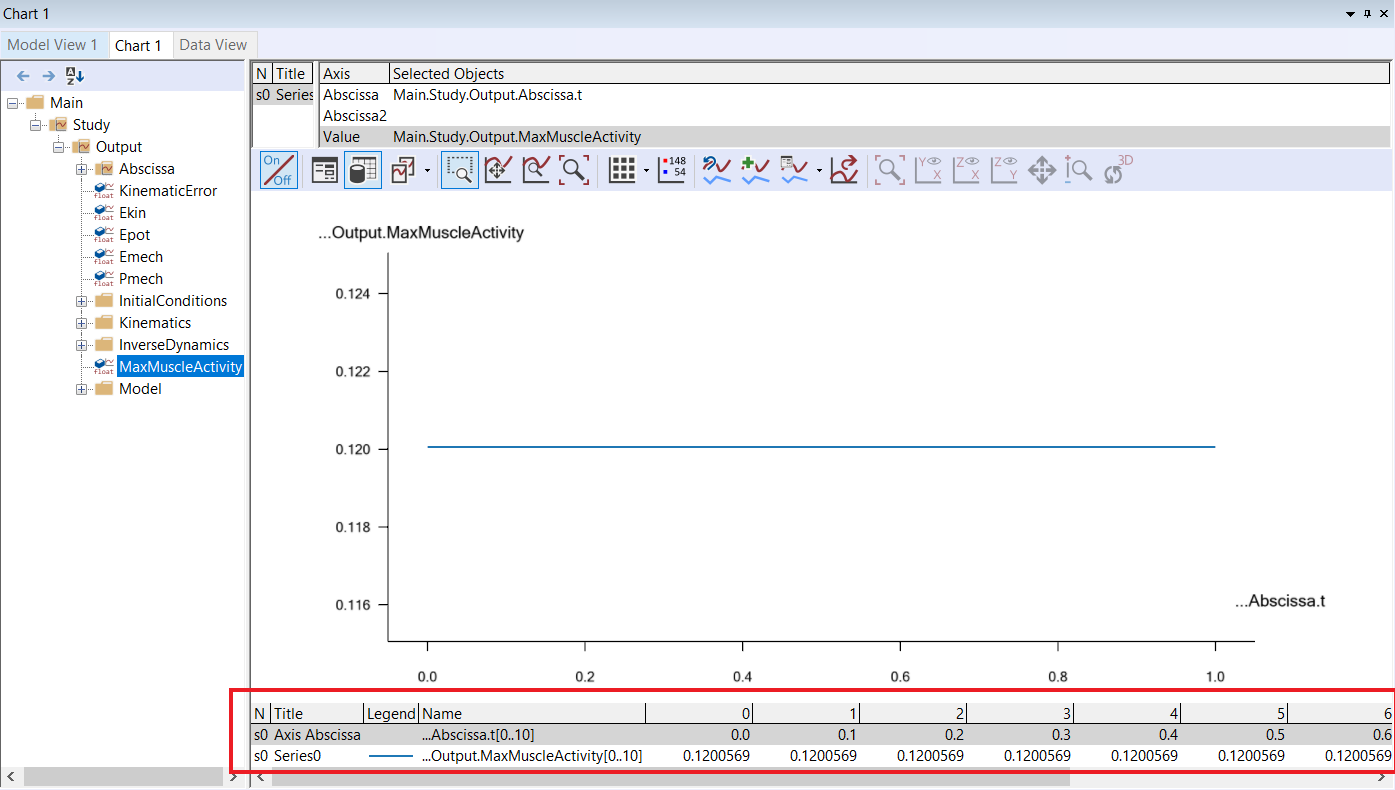Viewport: 1395px width, 790px height.
Task: Click the replace series icon with blue arrow
Action: pos(717,170)
